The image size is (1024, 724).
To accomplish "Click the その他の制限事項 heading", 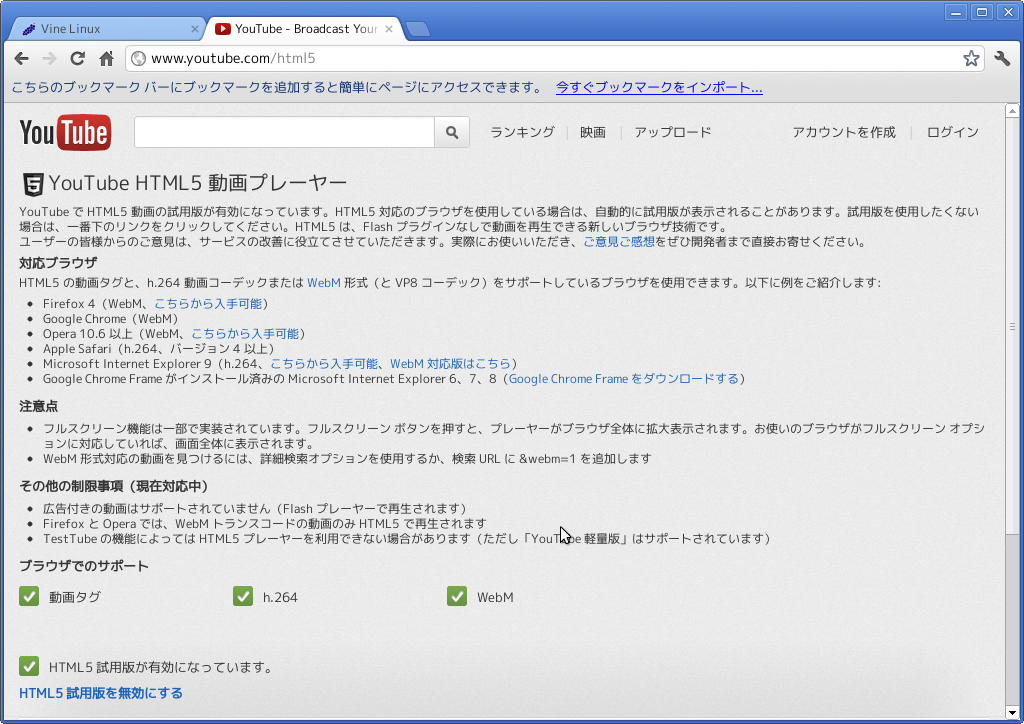I will (114, 486).
